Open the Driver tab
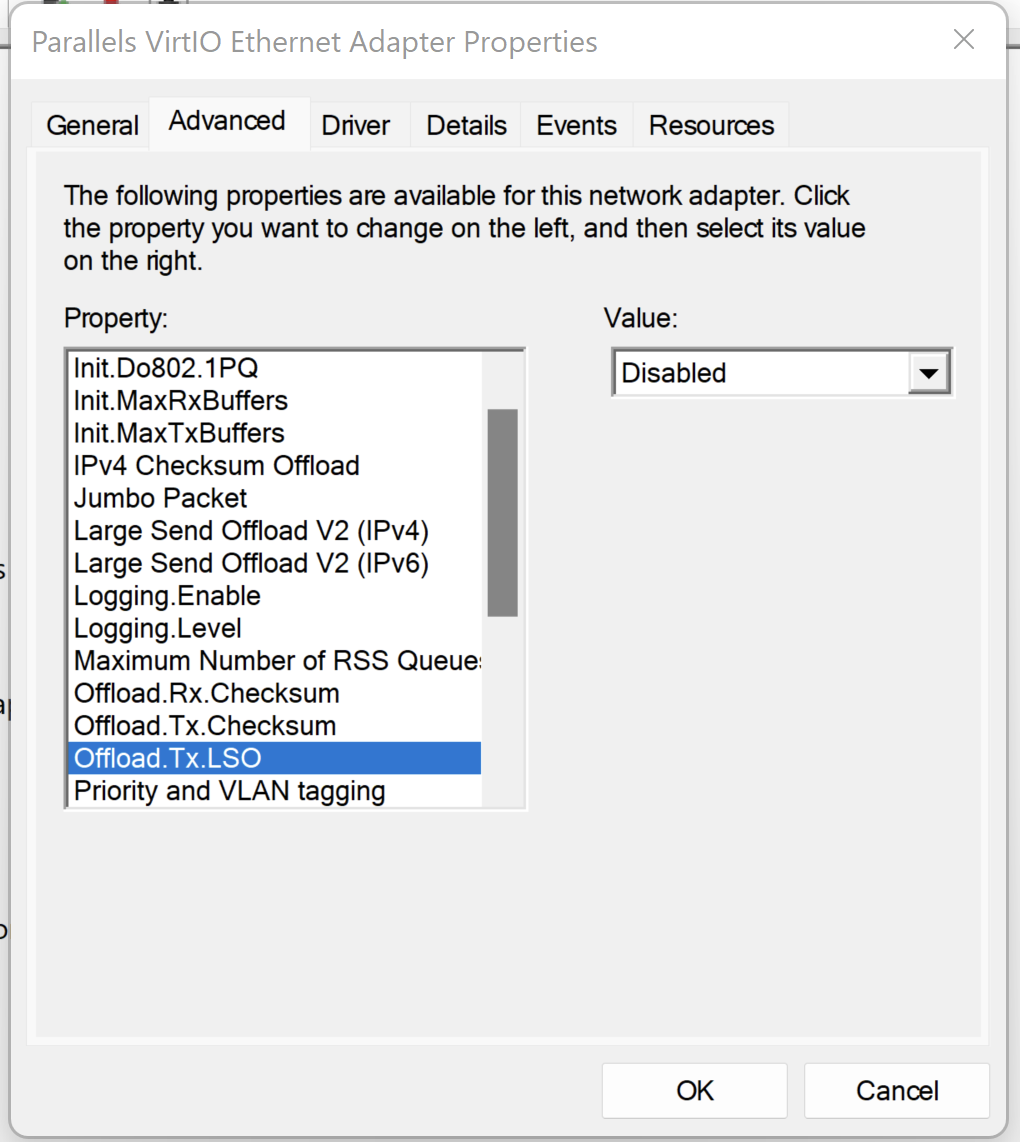Image resolution: width=1020 pixels, height=1142 pixels. pos(355,126)
